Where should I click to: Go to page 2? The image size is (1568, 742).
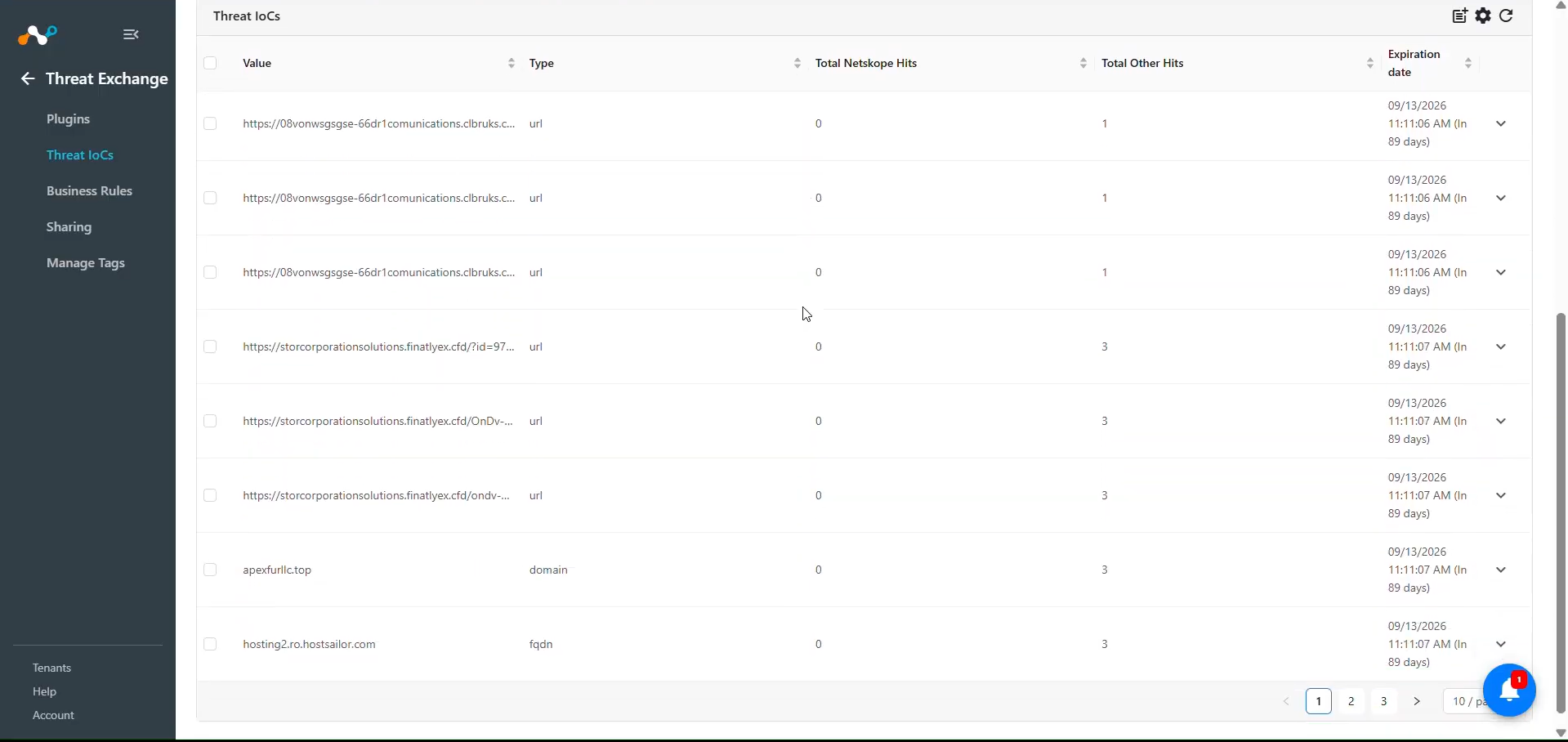[x=1351, y=701]
